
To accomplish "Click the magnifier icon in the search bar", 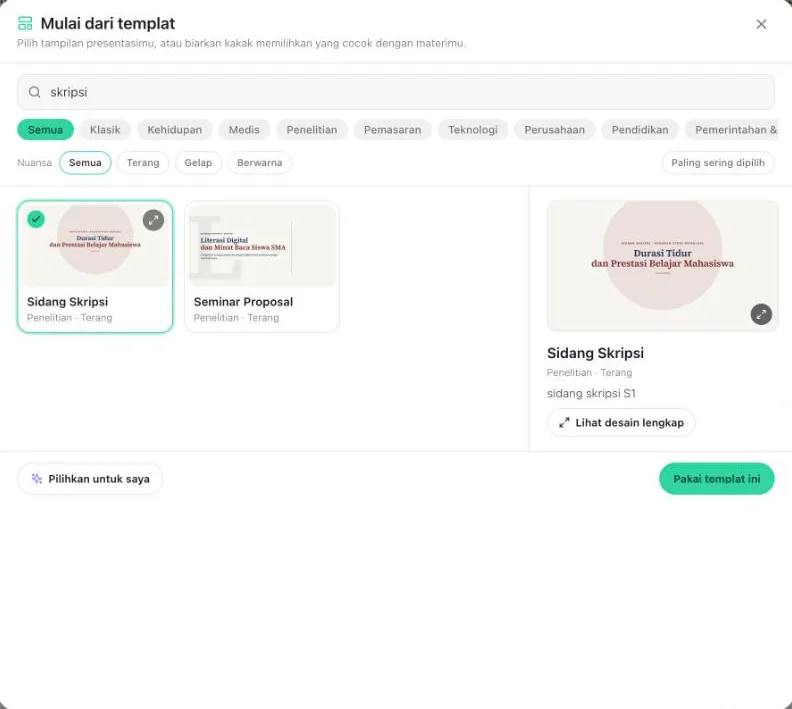I will tap(34, 92).
